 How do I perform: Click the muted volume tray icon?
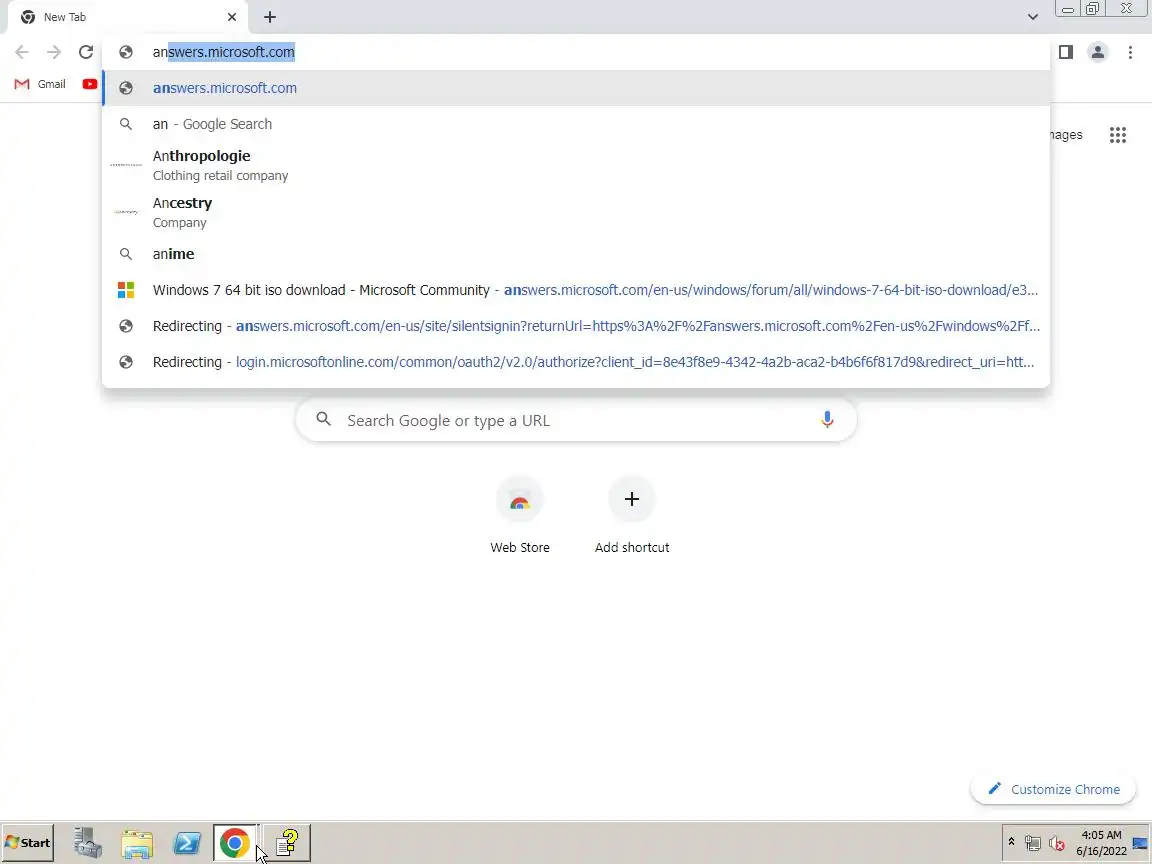[1056, 843]
